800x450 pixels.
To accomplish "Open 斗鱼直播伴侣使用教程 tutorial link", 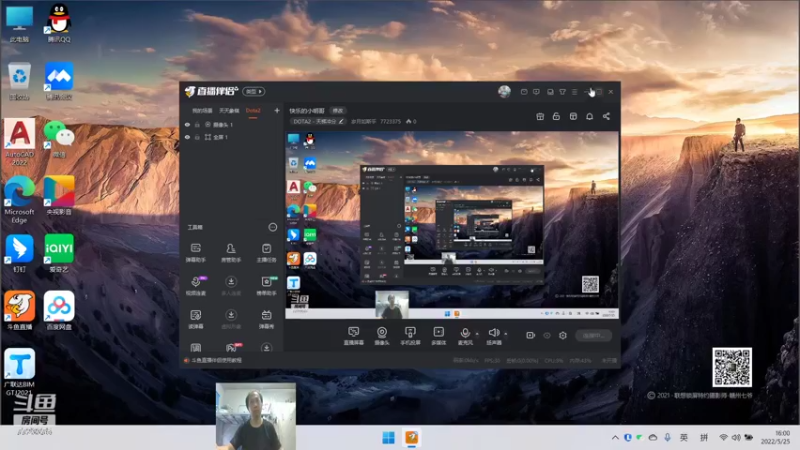I will click(216, 360).
